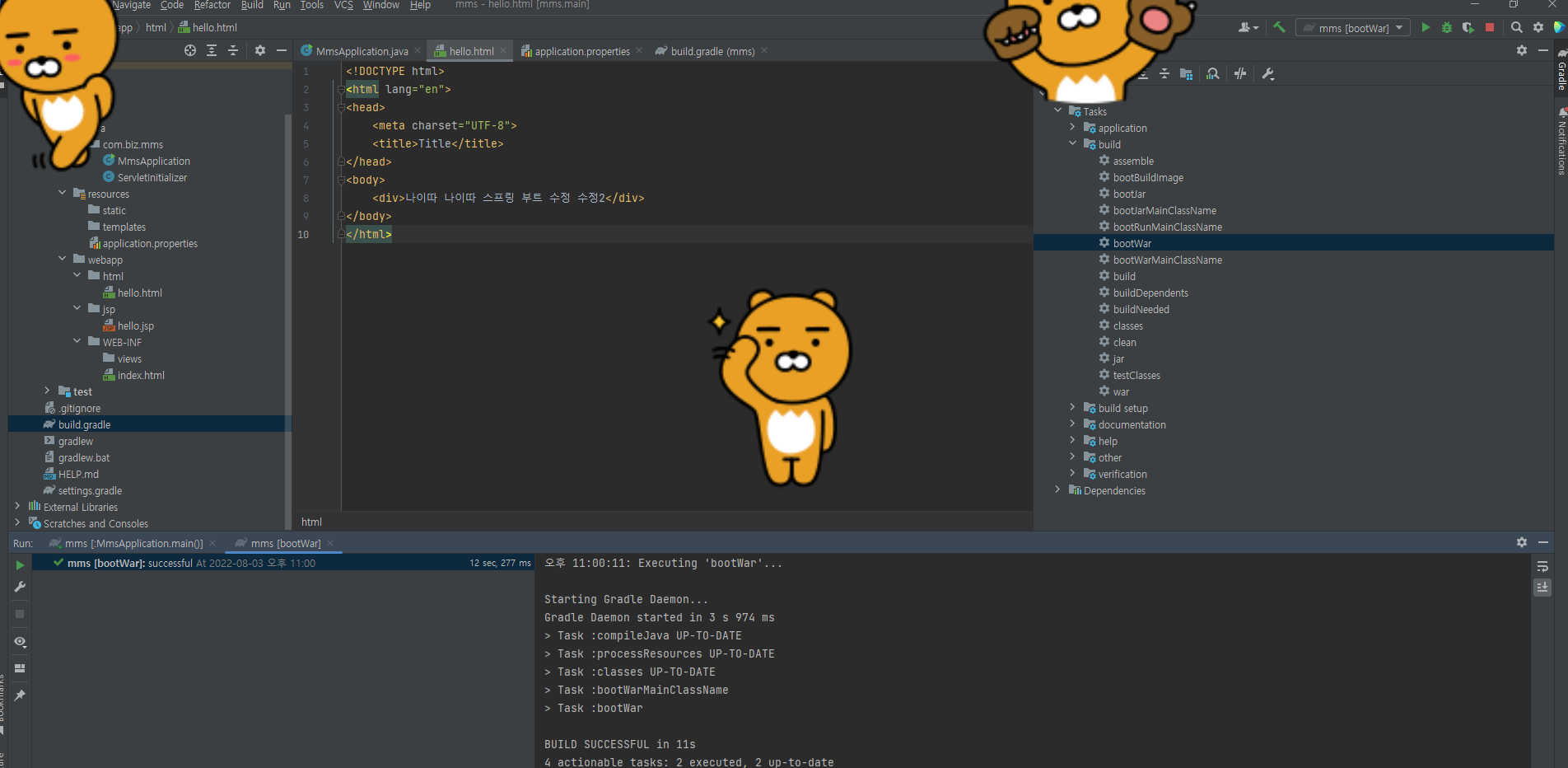This screenshot has width=1568, height=768.
Task: Open Project panel options gear
Action: (x=260, y=50)
